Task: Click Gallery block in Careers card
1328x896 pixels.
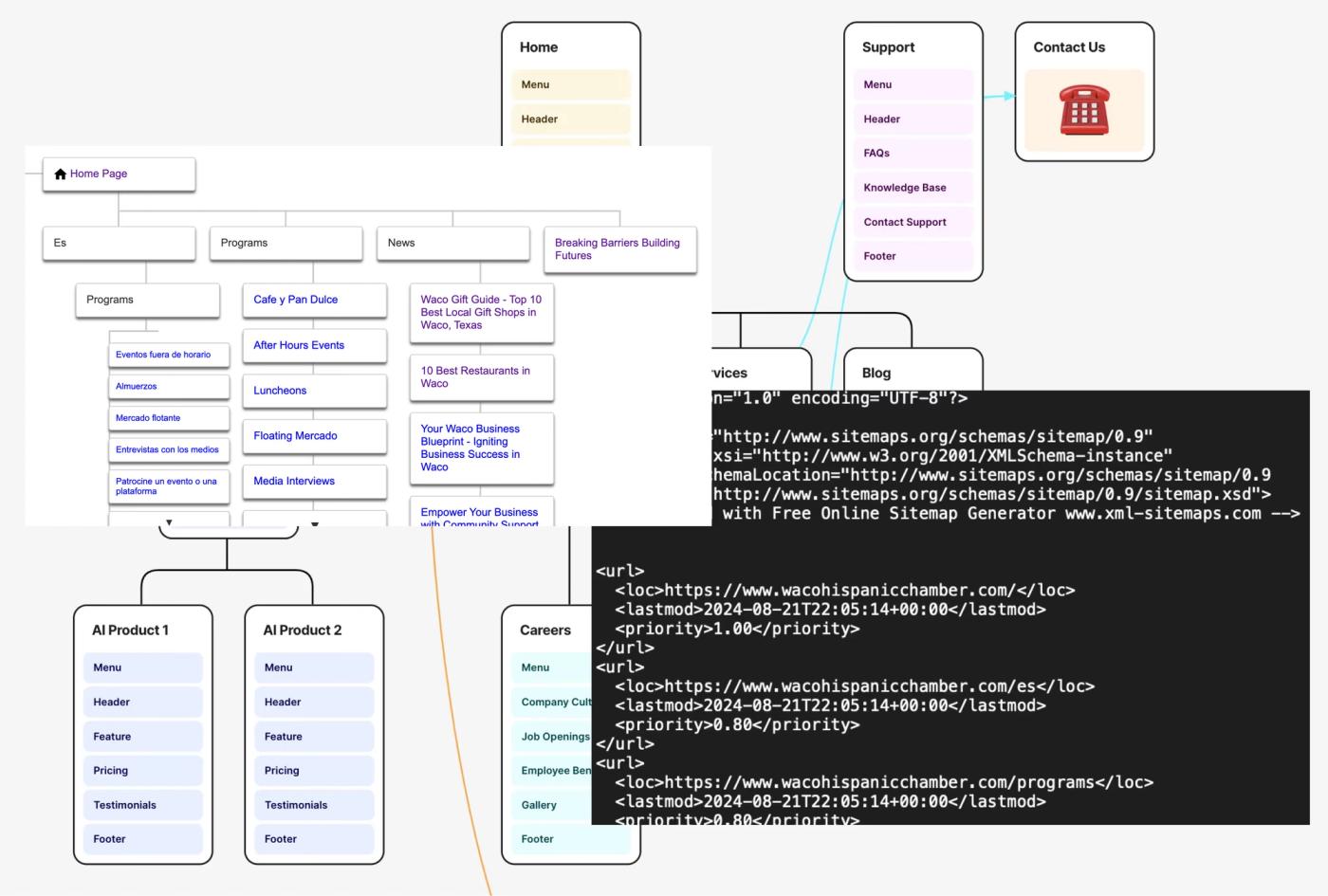Action: 552,806
